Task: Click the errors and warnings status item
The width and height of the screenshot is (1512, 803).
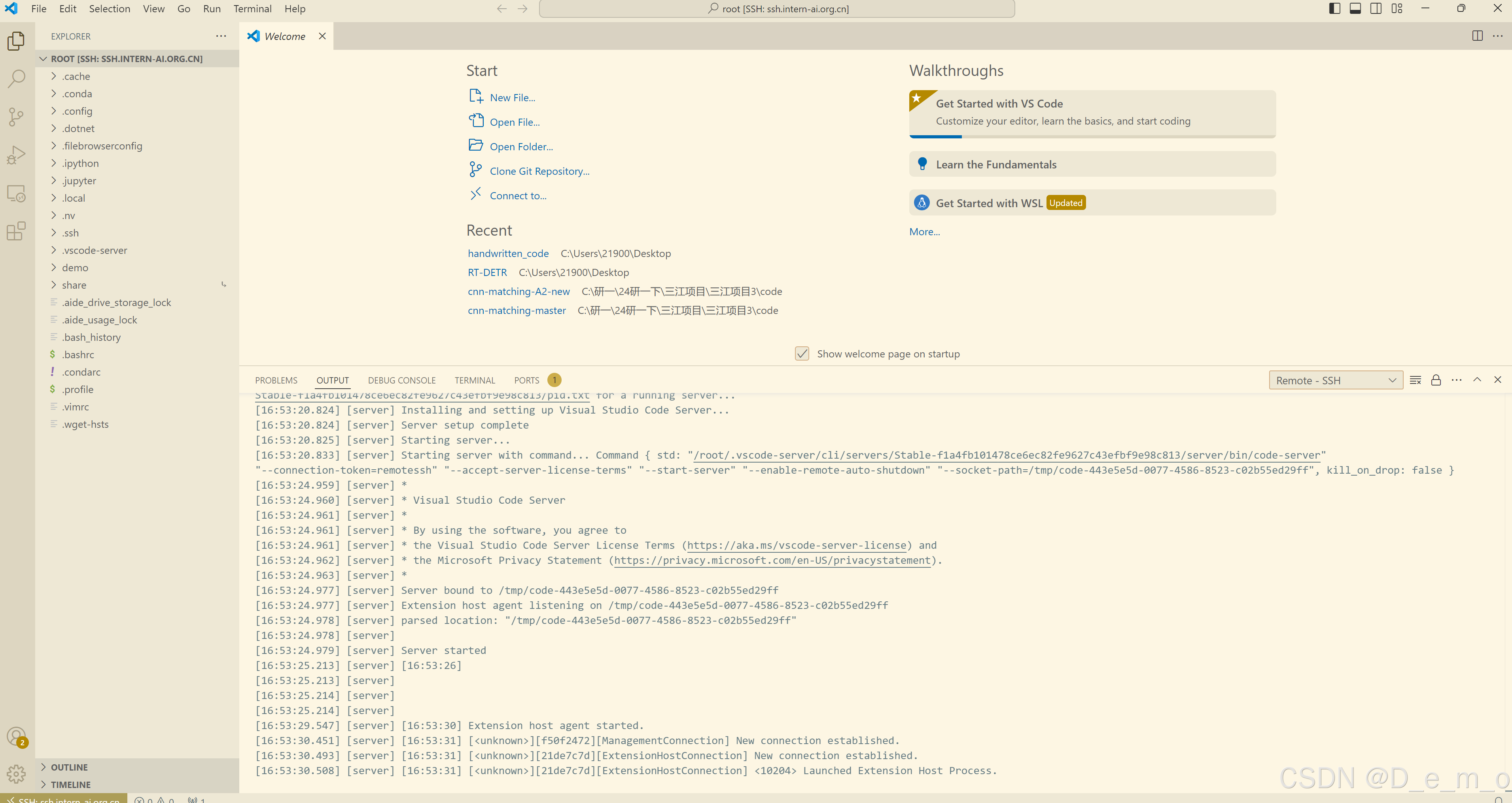Action: click(154, 799)
